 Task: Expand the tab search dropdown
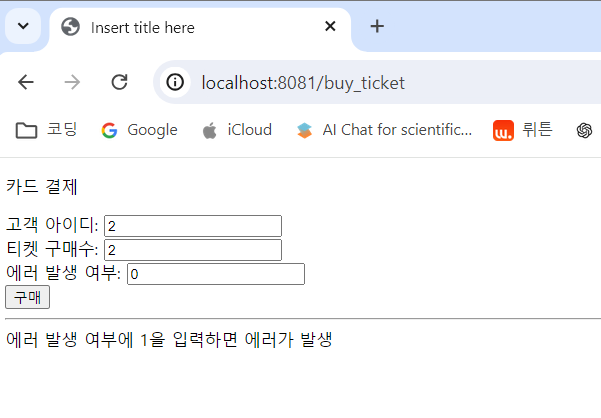tap(23, 26)
